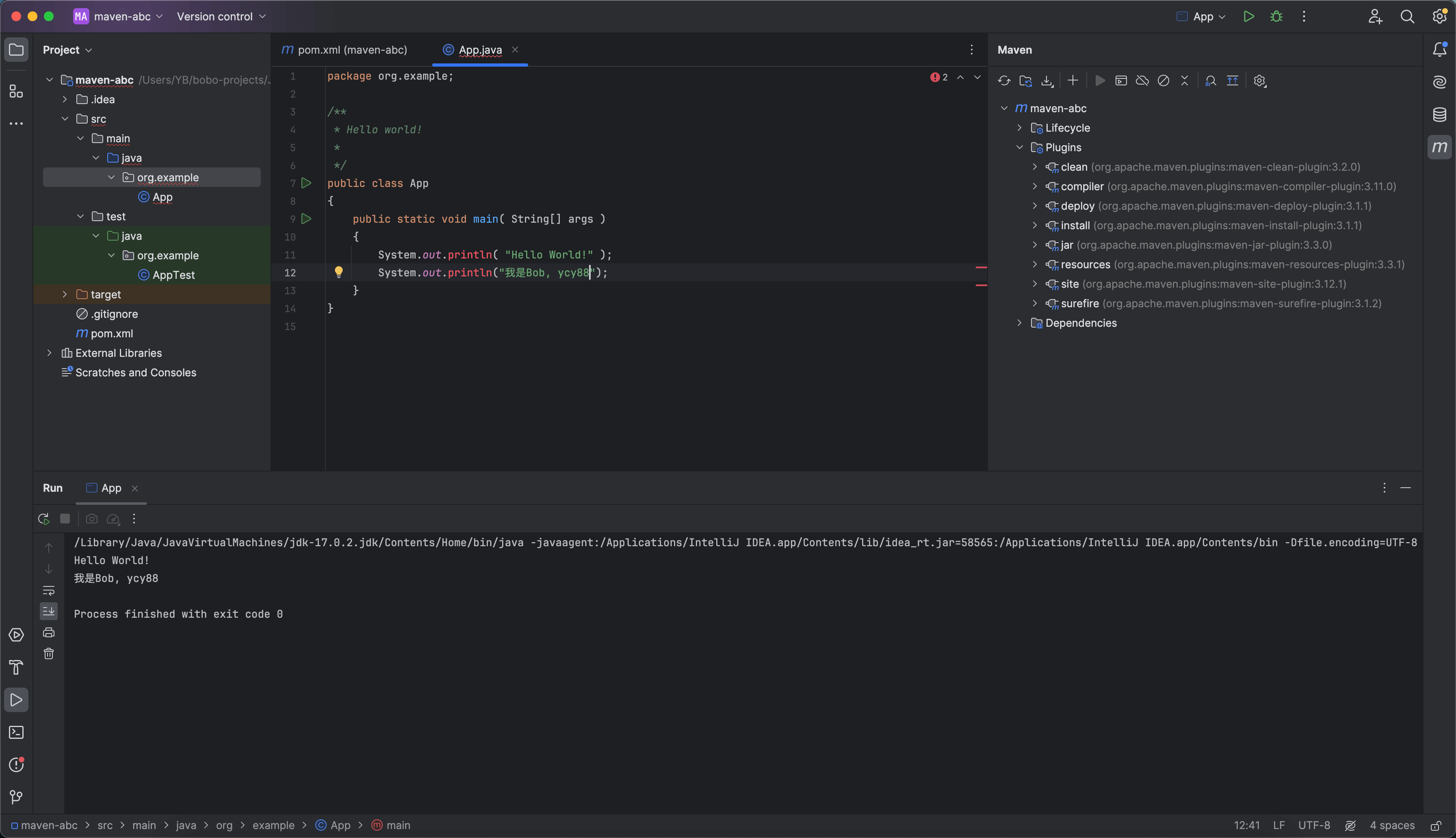Close the App.java tab
The image size is (1456, 838).
click(x=516, y=50)
